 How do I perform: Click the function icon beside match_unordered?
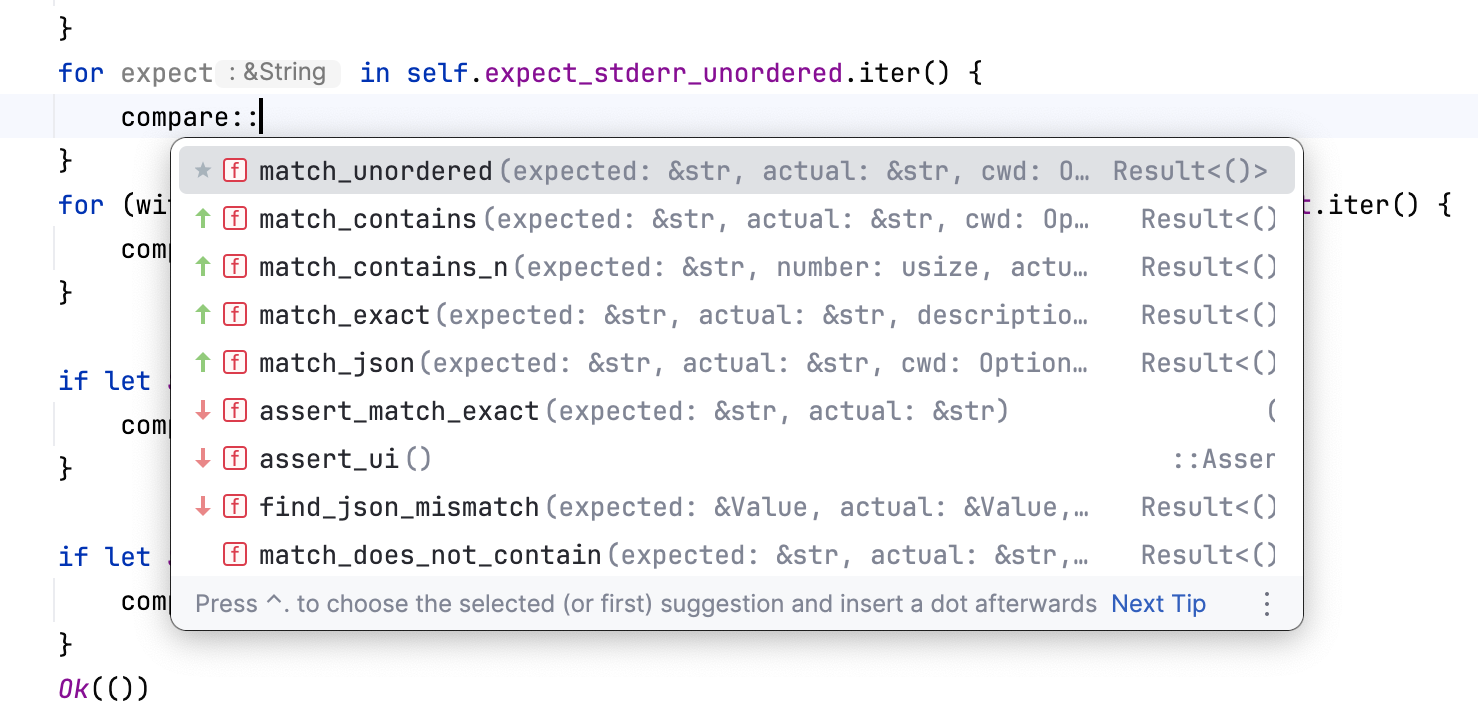(234, 170)
